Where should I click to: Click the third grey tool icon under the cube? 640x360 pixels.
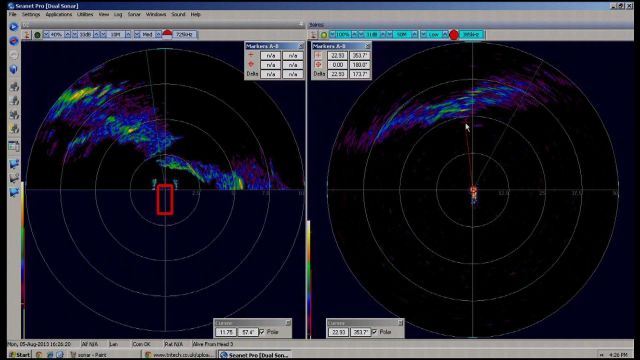click(14, 115)
